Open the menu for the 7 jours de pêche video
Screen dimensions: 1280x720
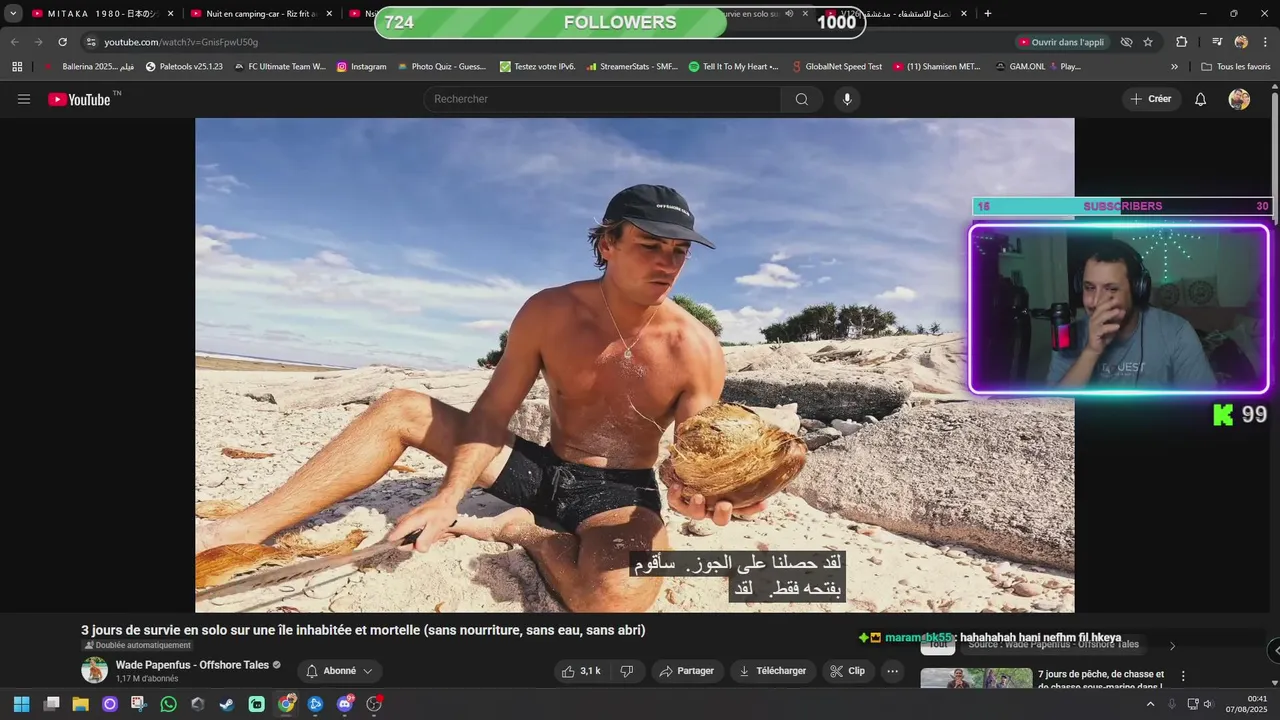[x=1183, y=676]
